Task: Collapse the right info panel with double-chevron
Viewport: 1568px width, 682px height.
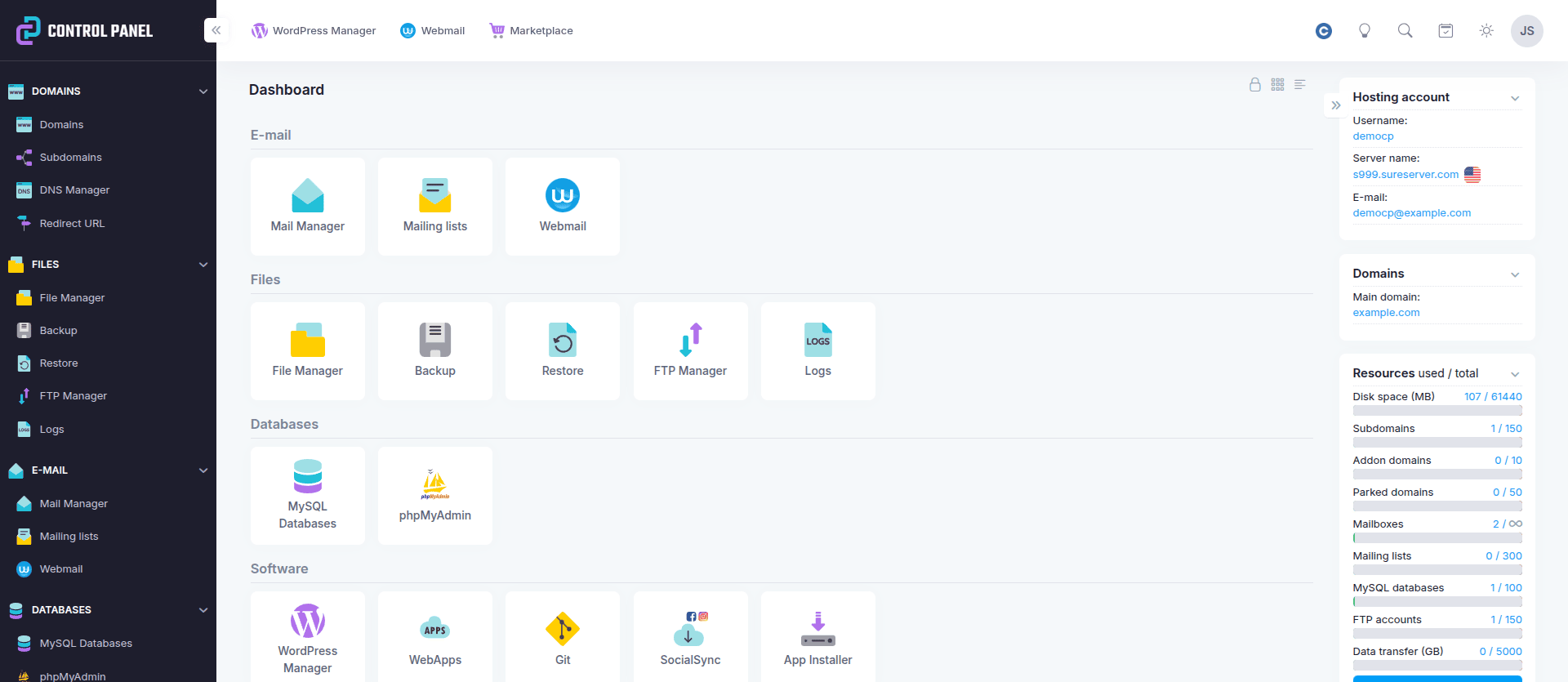Action: pos(1336,105)
